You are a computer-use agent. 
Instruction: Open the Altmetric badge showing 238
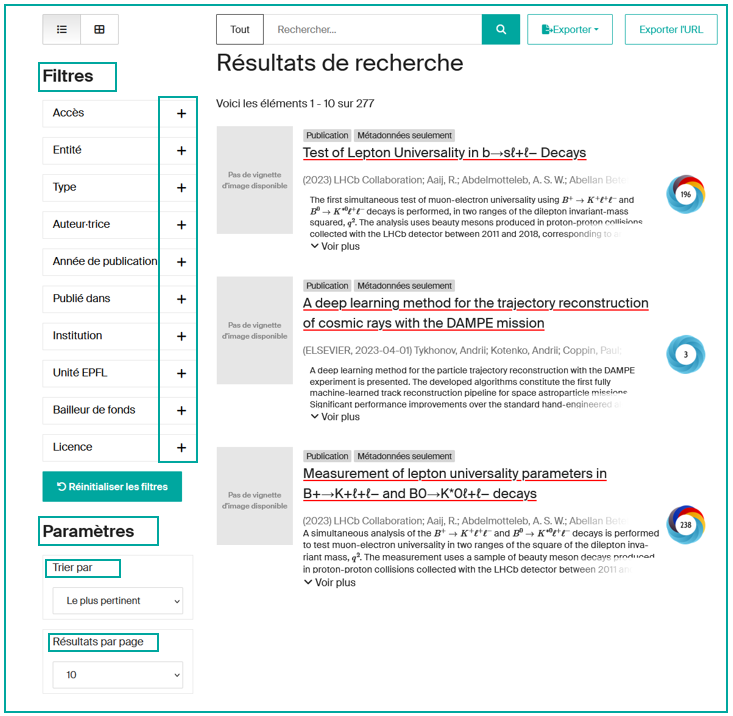tap(685, 524)
